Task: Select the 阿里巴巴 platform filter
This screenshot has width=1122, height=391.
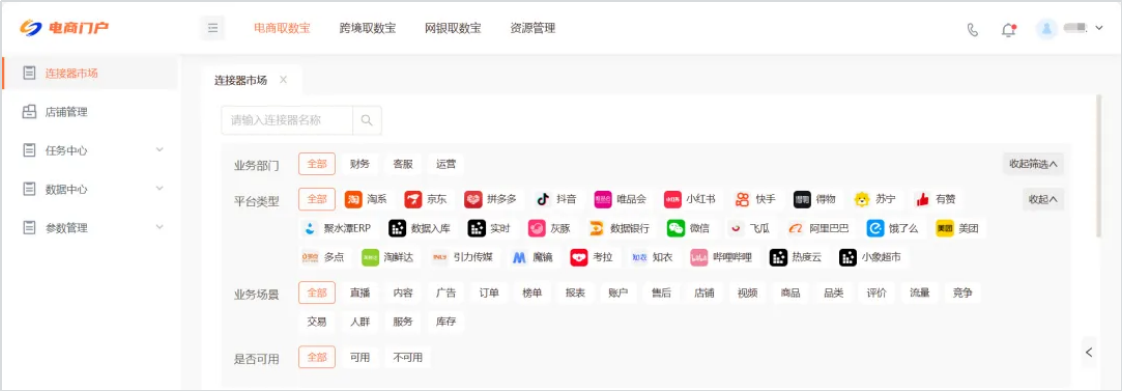Action: pyautogui.click(x=819, y=228)
